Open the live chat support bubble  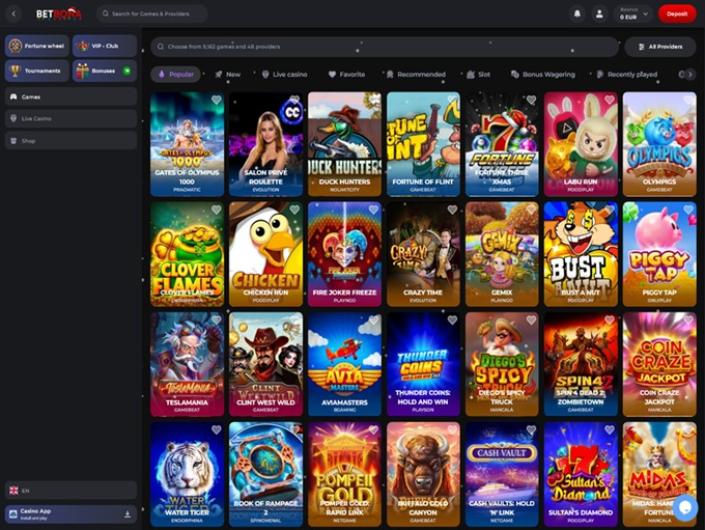pos(684,507)
